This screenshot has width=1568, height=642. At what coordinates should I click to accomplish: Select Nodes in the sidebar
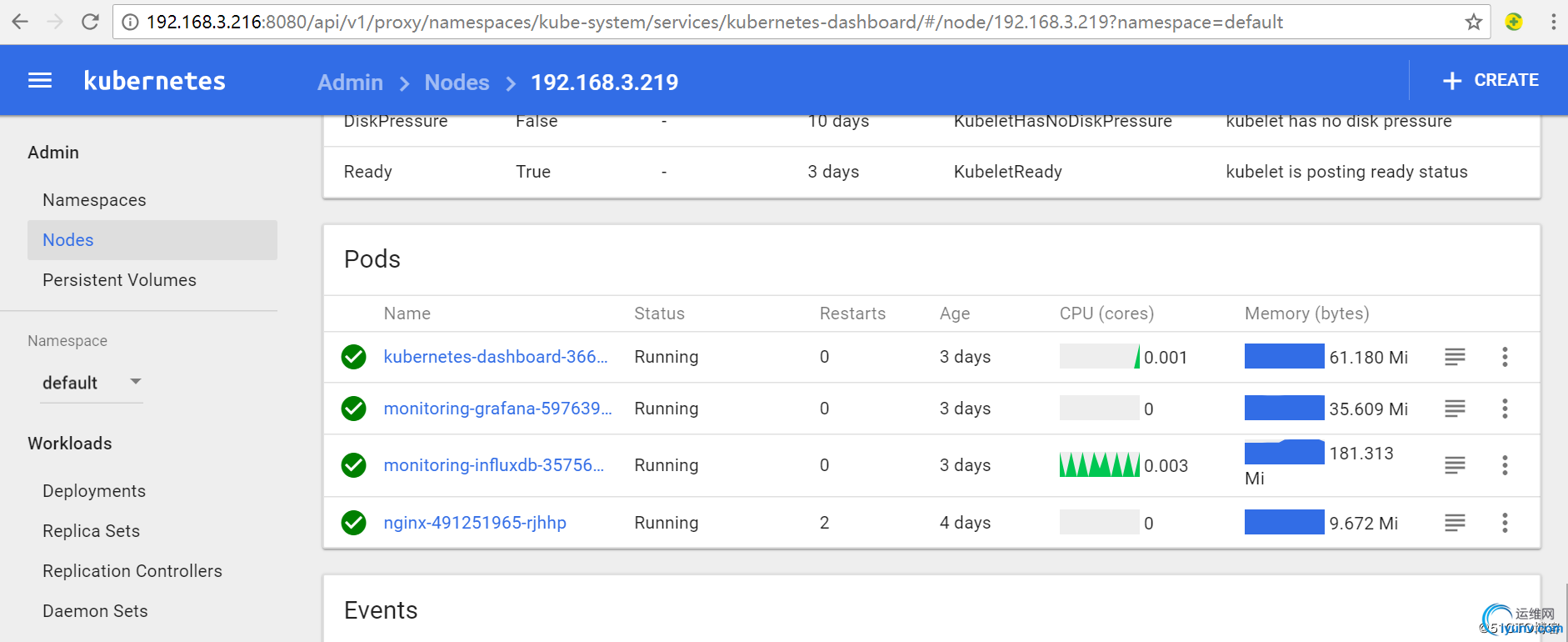152,240
